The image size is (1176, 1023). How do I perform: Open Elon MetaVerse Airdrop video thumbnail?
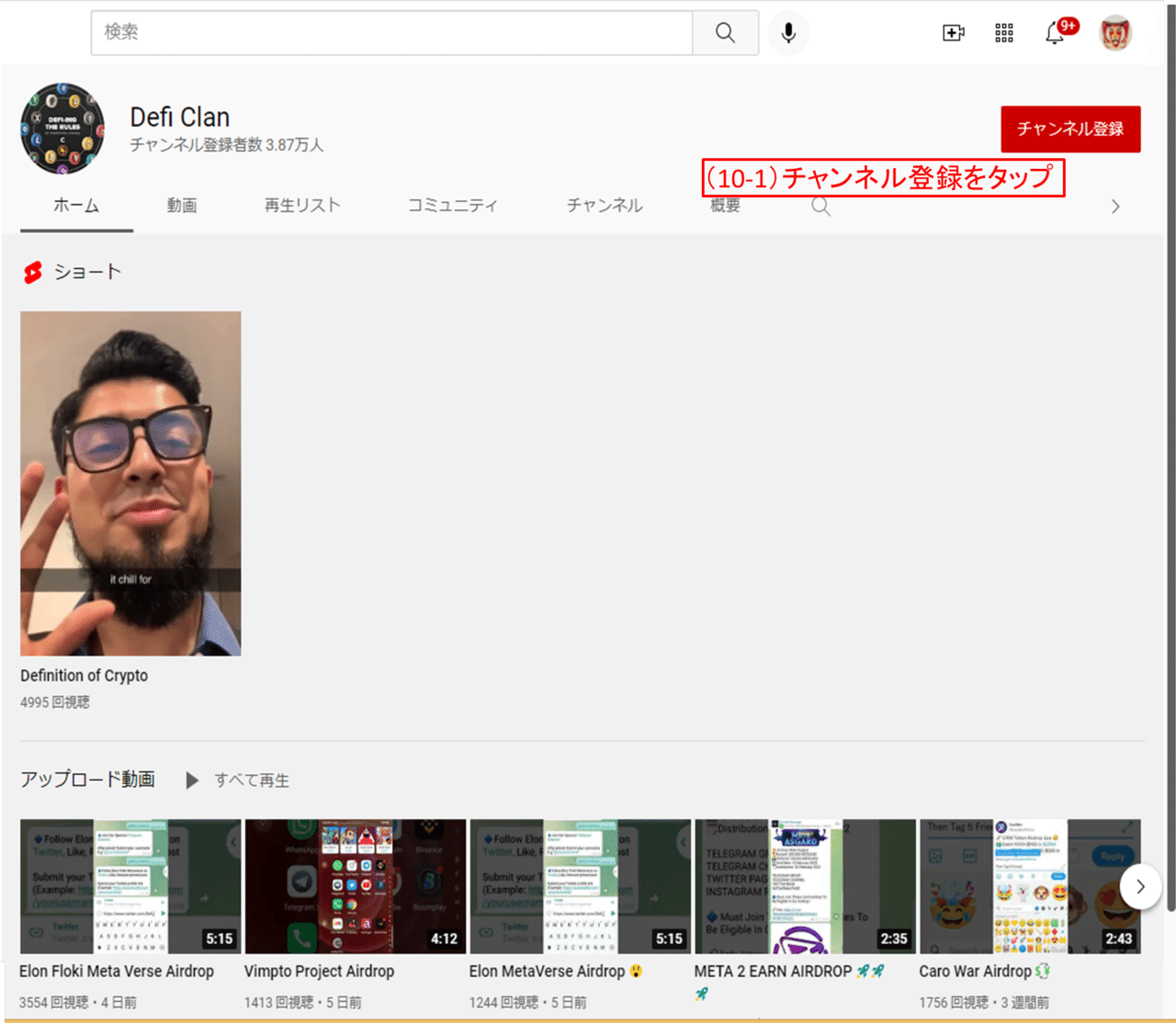click(x=581, y=886)
